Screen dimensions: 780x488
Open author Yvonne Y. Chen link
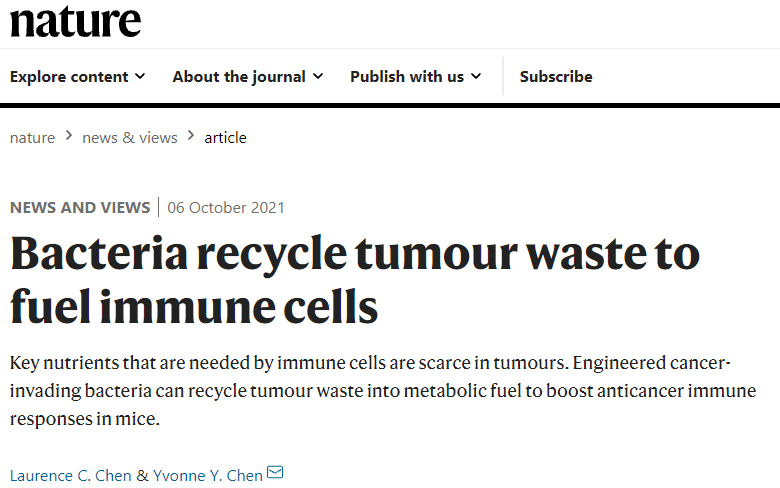point(208,476)
